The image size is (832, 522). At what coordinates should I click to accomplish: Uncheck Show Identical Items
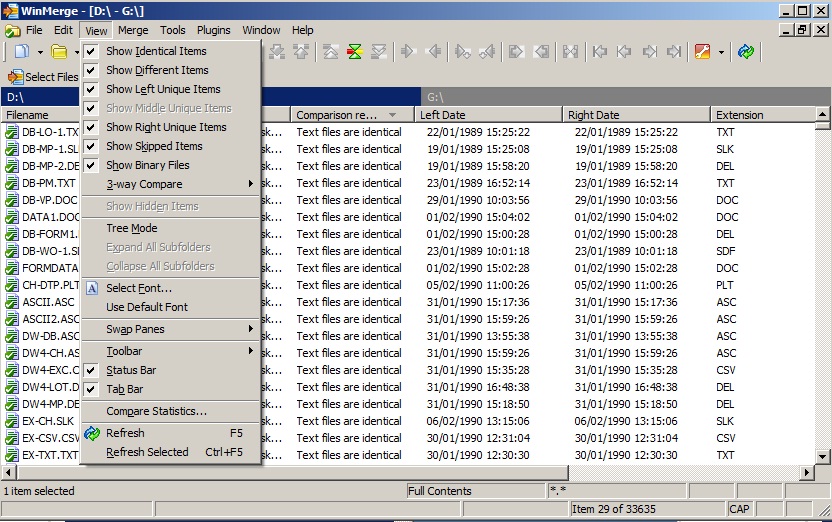[171, 51]
